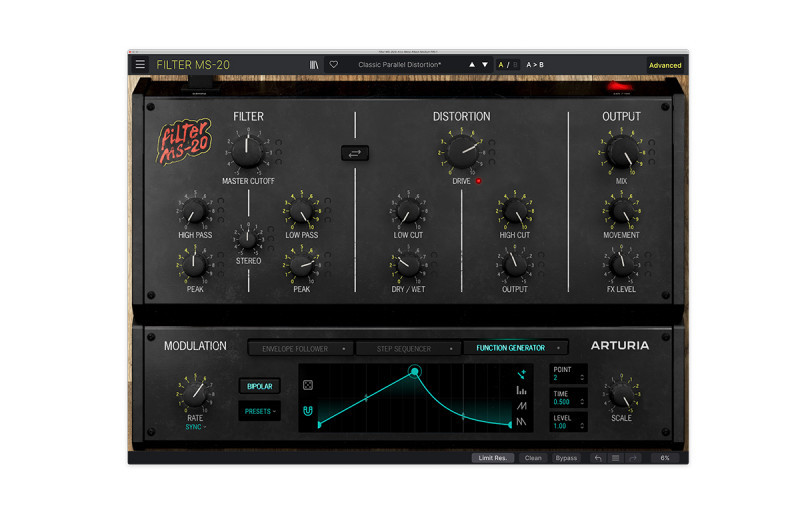The height and width of the screenshot is (530, 800).
Task: Select the draw point tool icon
Action: point(522,373)
